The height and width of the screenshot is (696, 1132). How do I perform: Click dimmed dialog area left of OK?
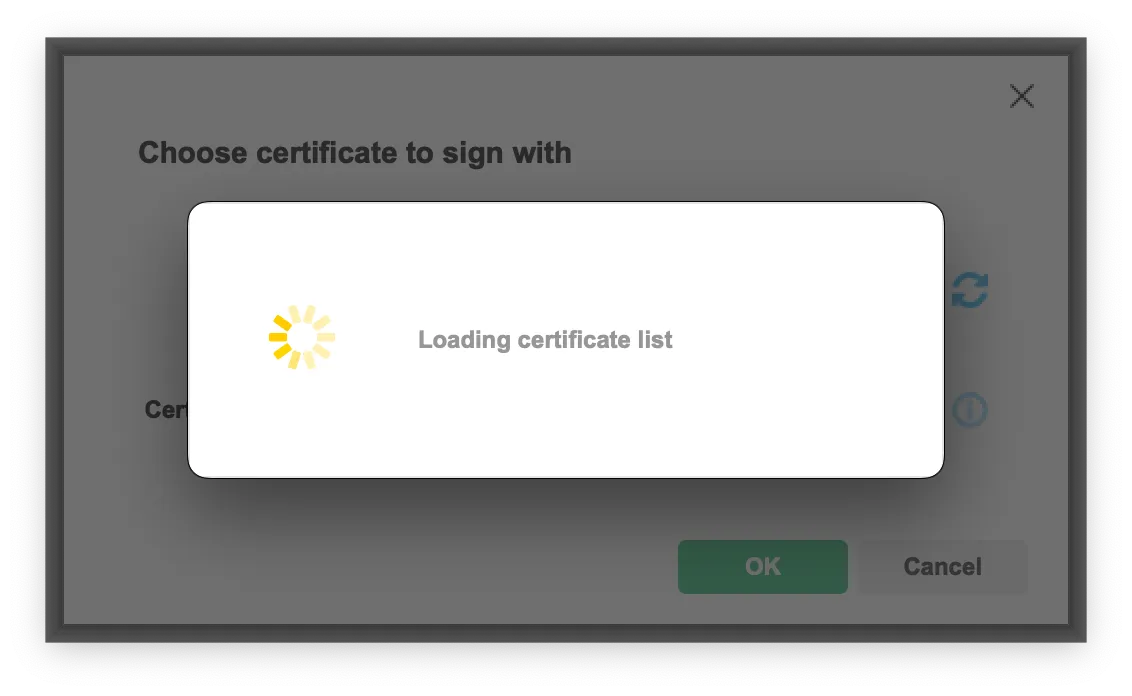pyautogui.click(x=404, y=567)
